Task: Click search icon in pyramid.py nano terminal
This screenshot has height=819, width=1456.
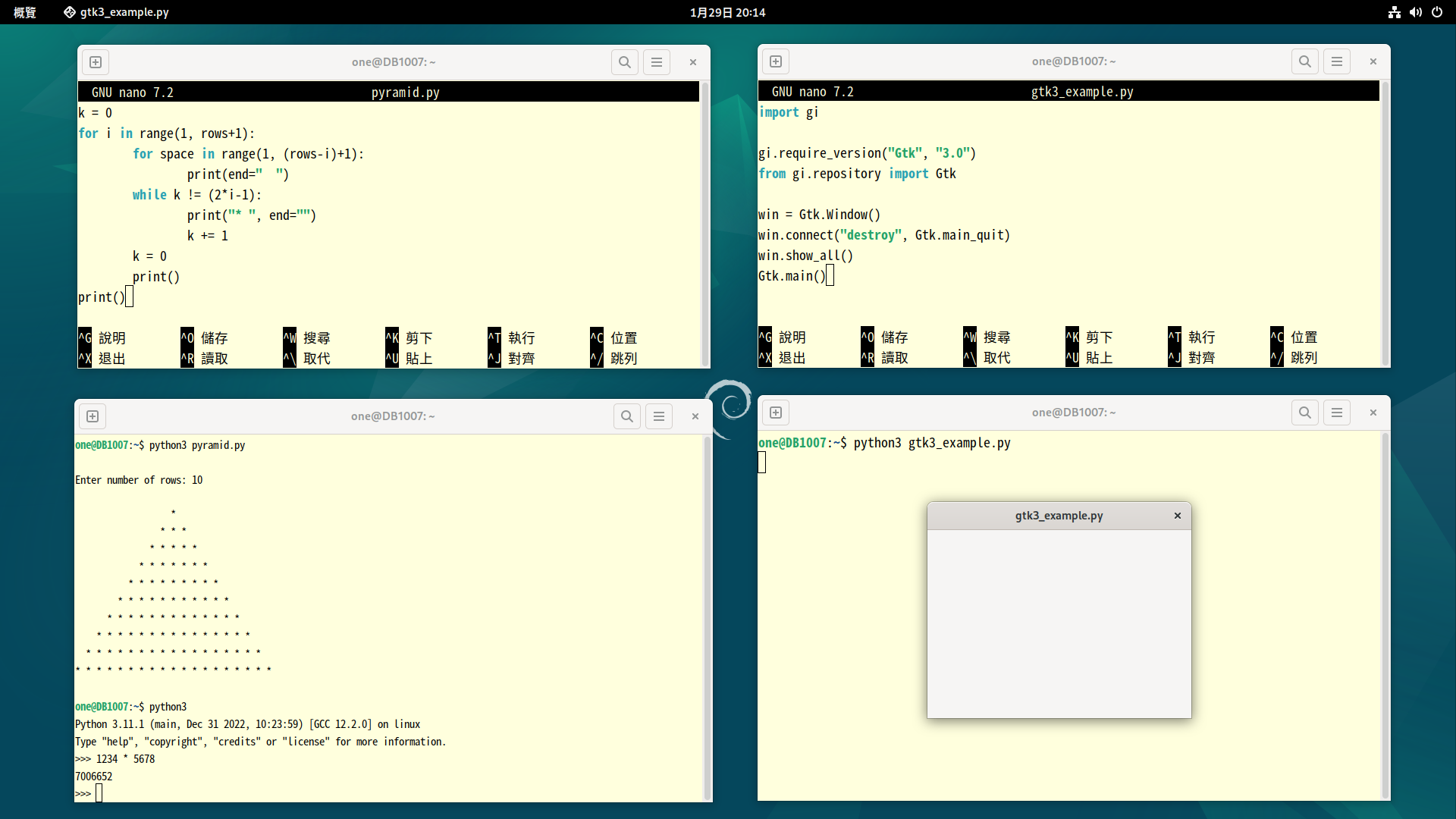Action: pyautogui.click(x=624, y=62)
